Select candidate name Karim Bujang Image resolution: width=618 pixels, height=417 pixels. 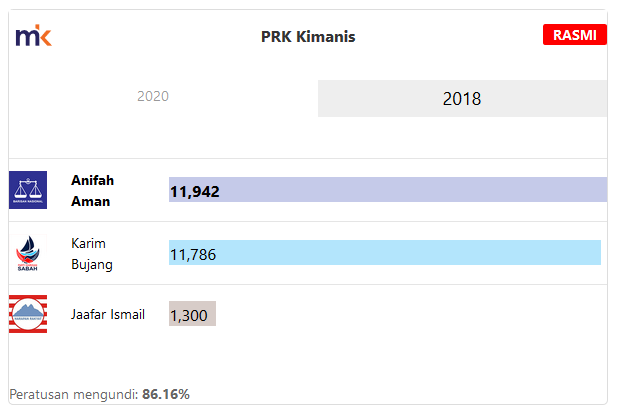pos(92,254)
